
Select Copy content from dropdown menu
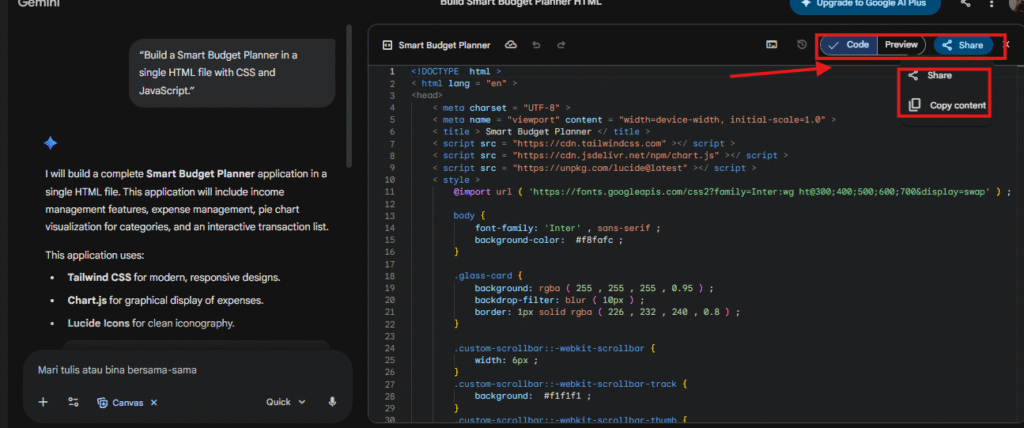point(957,105)
